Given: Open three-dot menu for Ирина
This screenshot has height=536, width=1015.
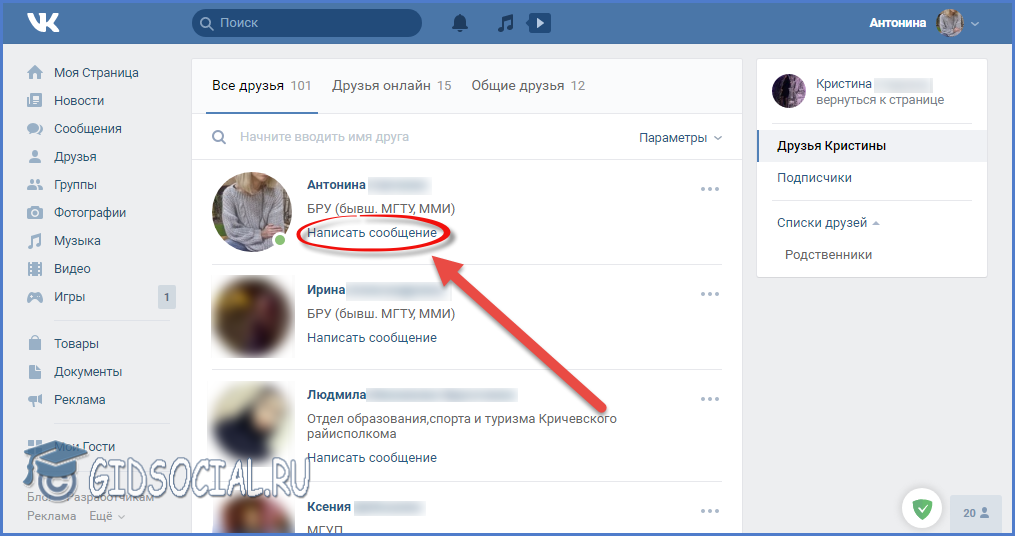Looking at the screenshot, I should click(709, 294).
